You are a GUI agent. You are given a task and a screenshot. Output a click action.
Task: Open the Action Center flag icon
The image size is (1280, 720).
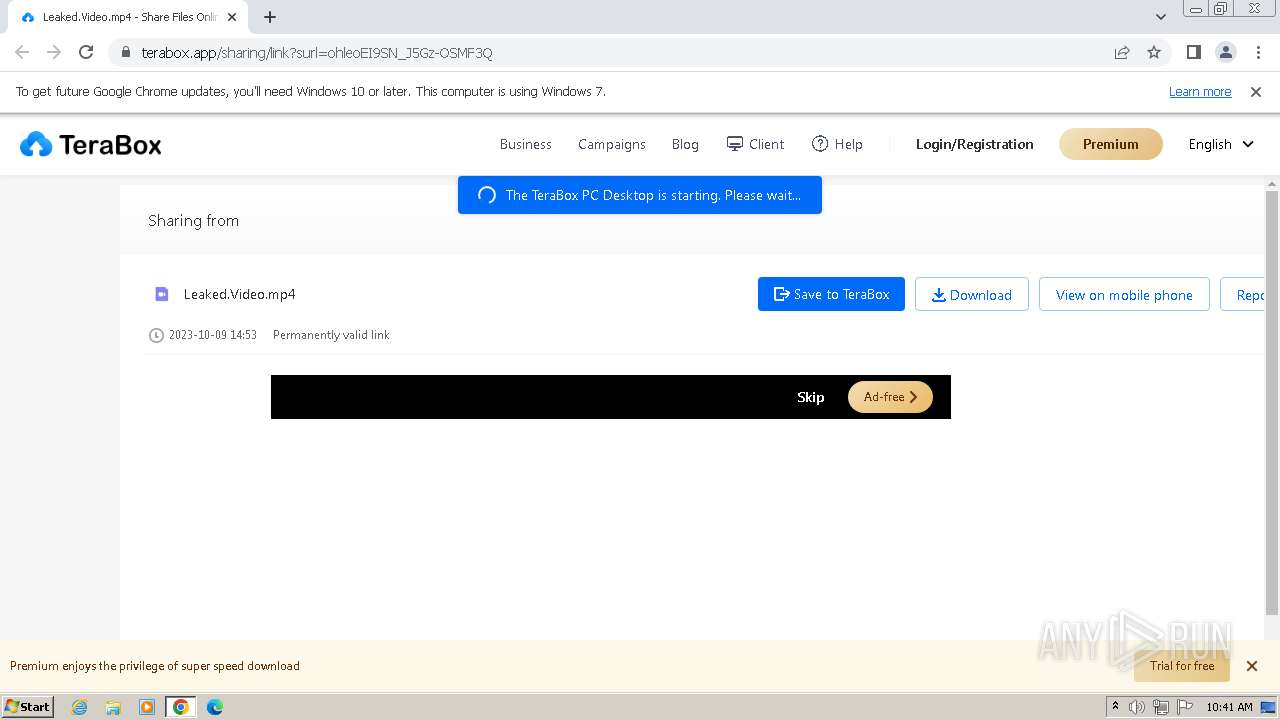pyautogui.click(x=1185, y=707)
